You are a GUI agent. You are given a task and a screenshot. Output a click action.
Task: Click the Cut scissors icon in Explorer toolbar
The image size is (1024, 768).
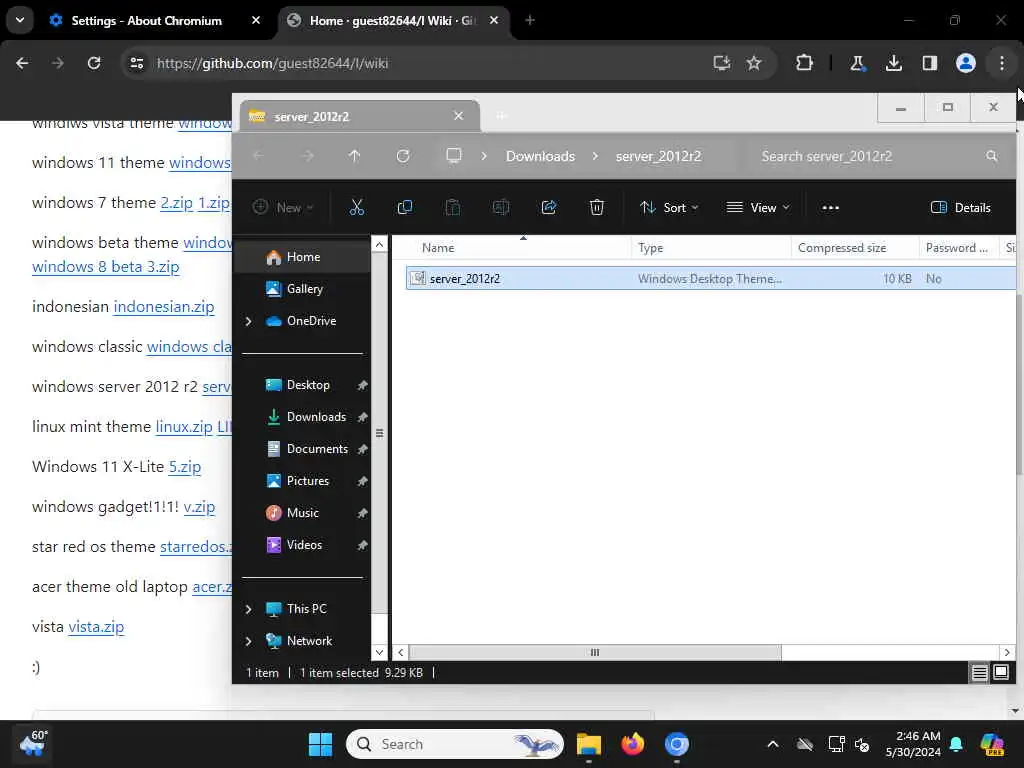pyautogui.click(x=357, y=208)
